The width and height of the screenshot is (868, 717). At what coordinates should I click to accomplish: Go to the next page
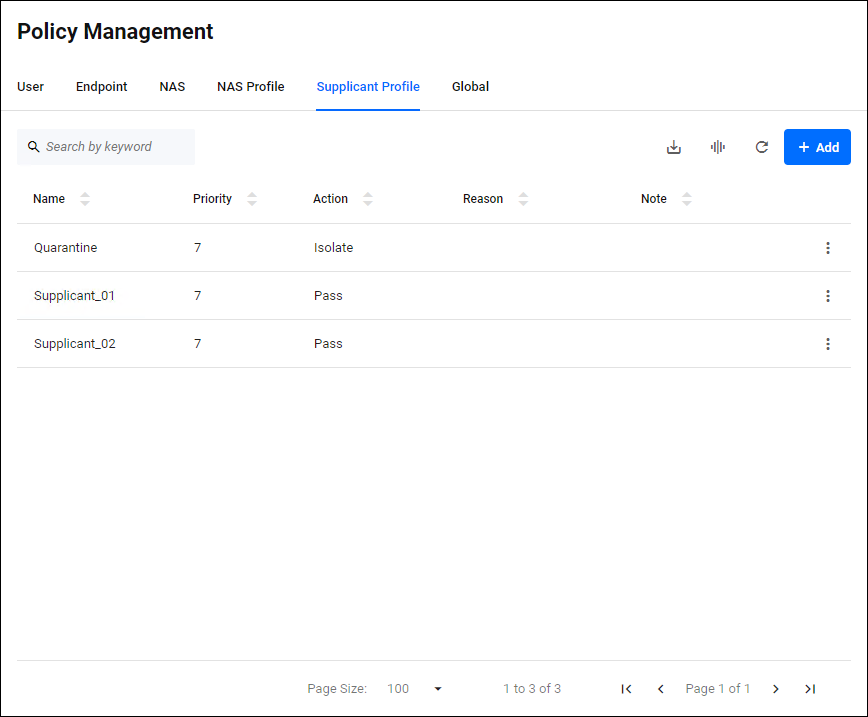click(x=776, y=689)
